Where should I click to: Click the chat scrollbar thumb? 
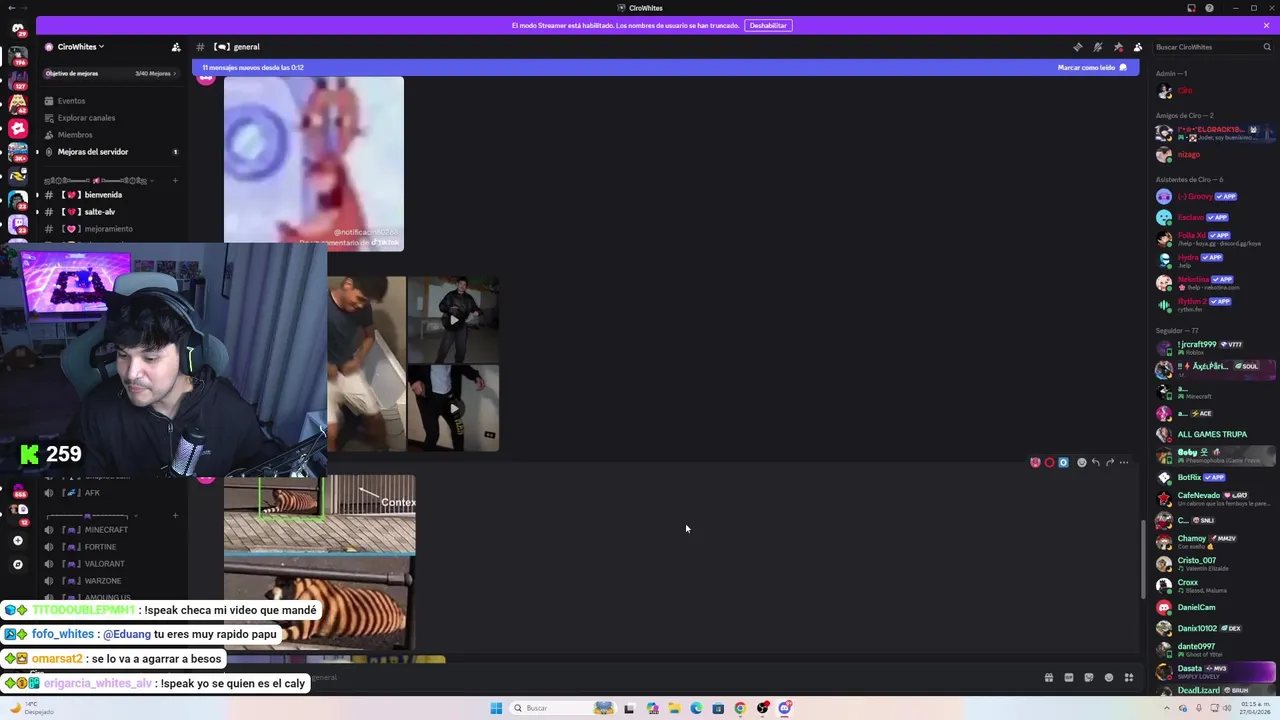[x=1144, y=560]
